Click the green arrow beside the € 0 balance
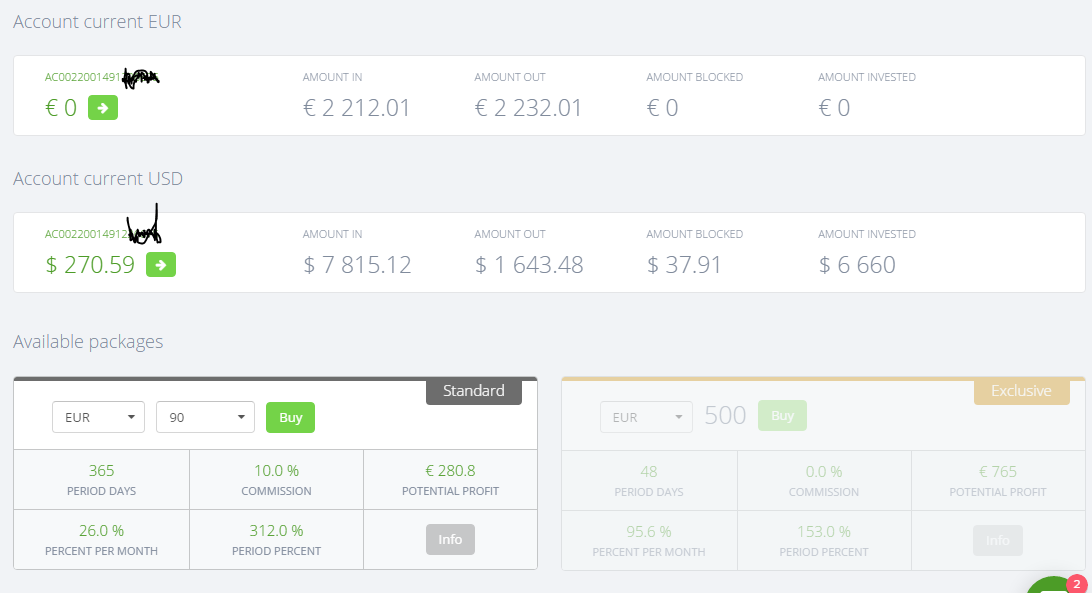 tap(103, 107)
